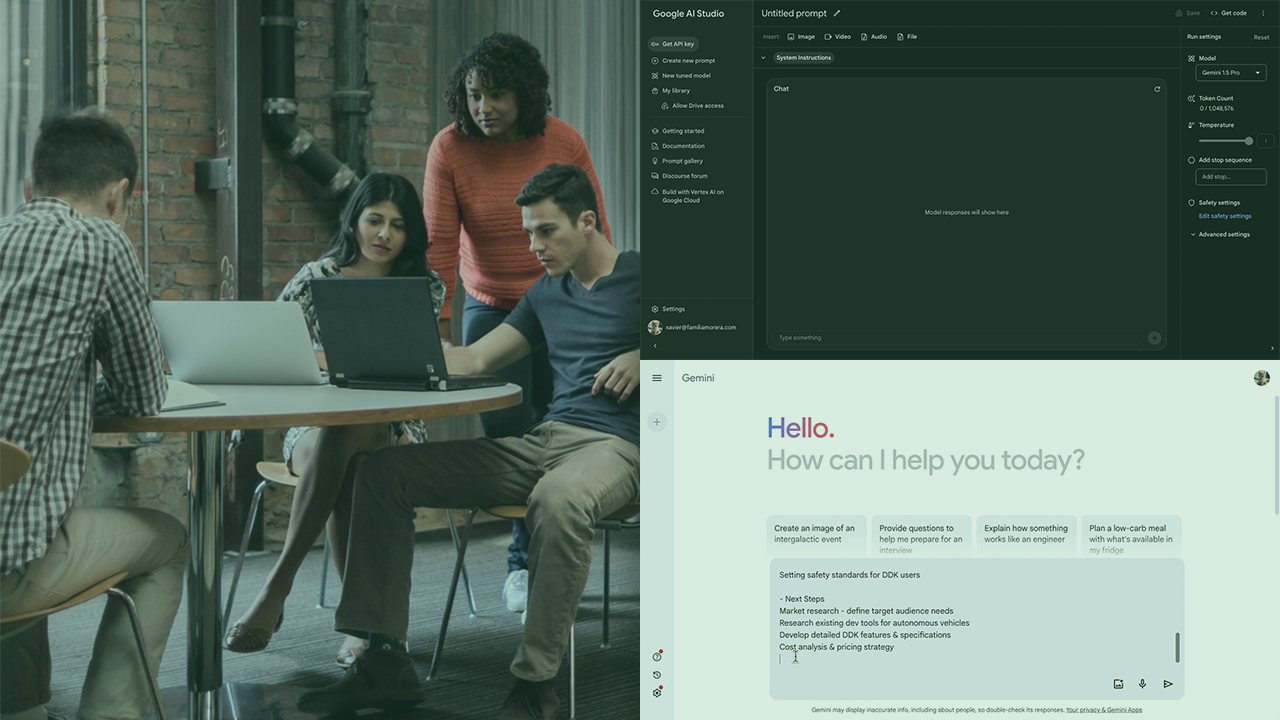Open Gemini activity history icon
Image resolution: width=1280 pixels, height=720 pixels.
[657, 675]
